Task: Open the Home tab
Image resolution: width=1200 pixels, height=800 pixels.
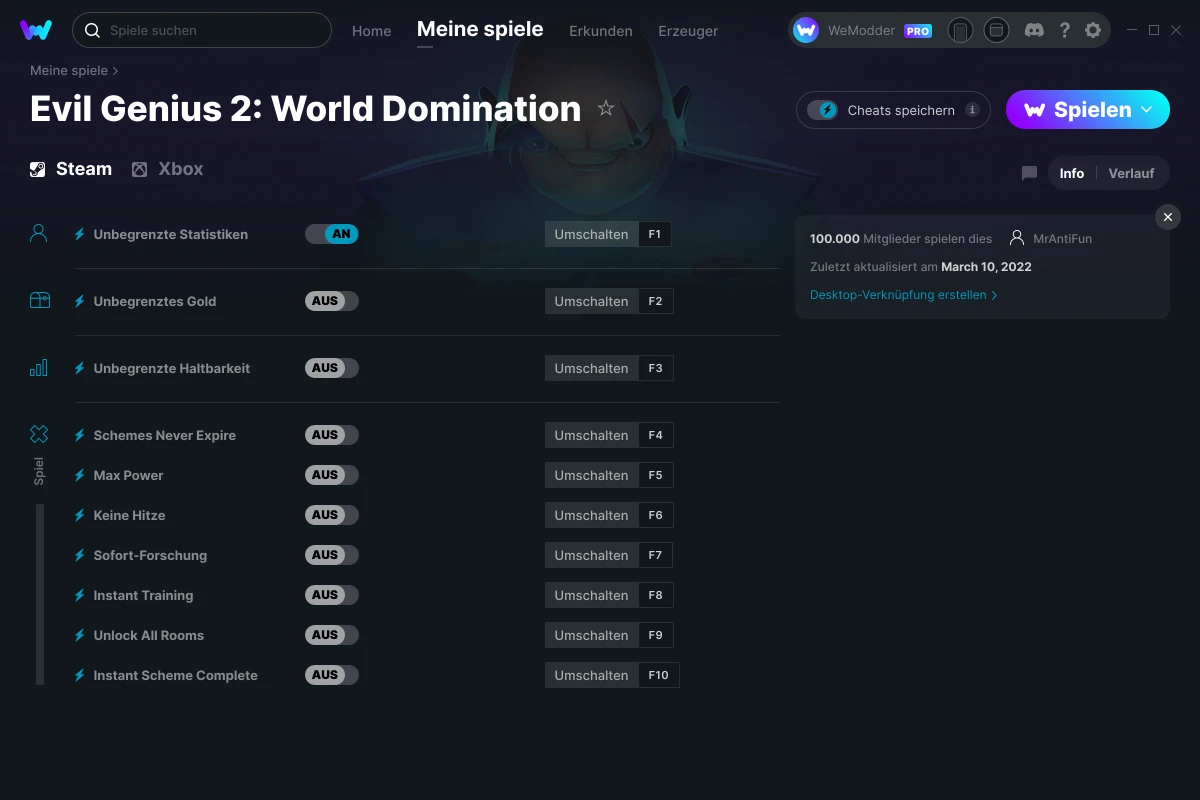Action: tap(372, 31)
